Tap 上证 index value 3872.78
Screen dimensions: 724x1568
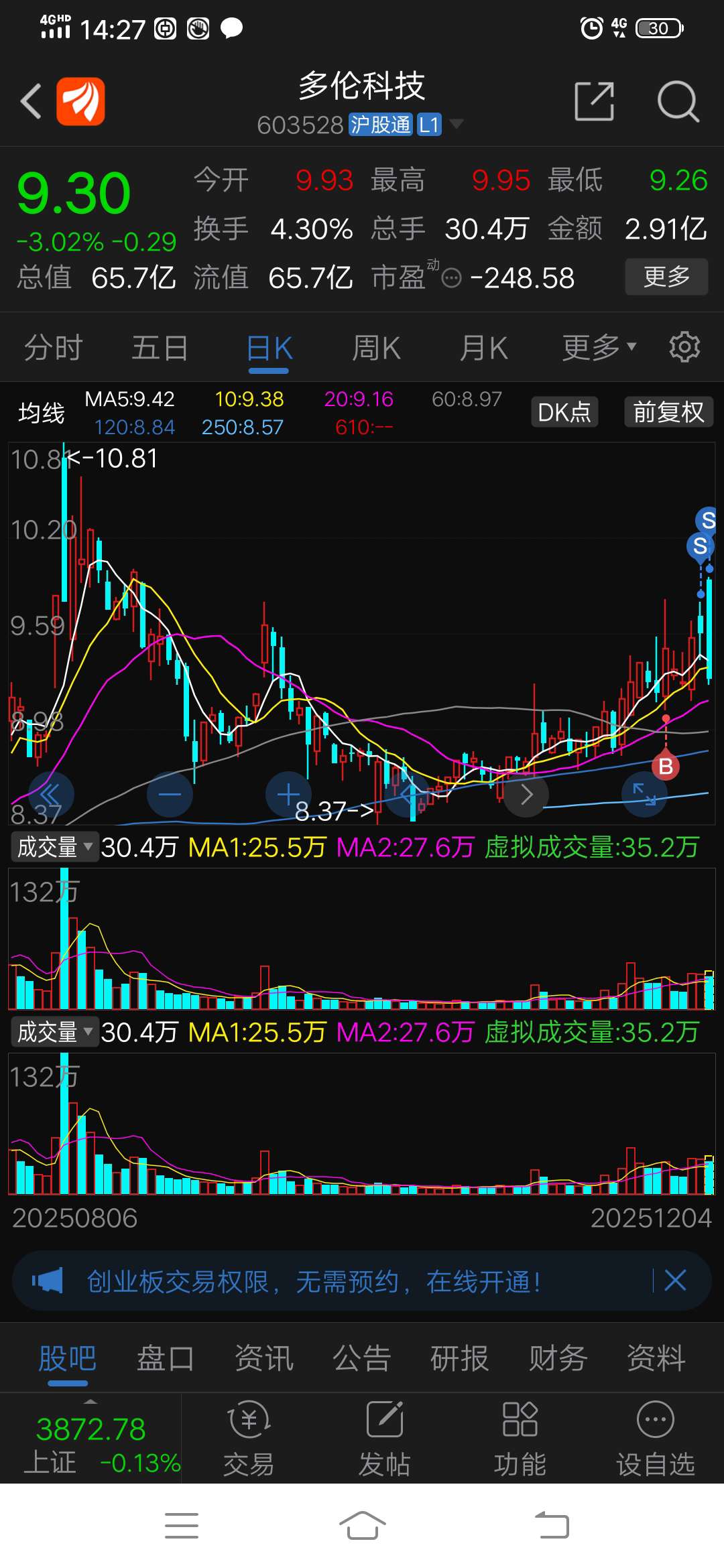tap(90, 1429)
